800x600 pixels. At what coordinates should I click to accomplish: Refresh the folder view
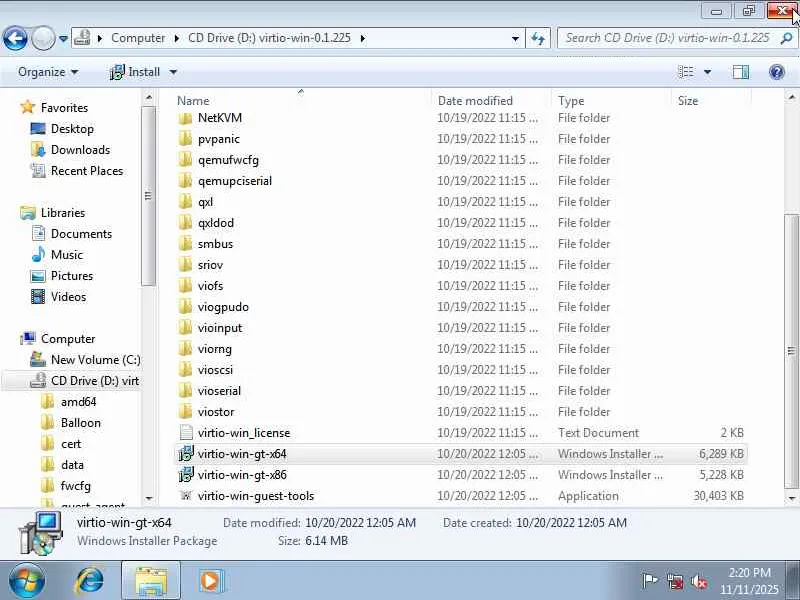538,38
